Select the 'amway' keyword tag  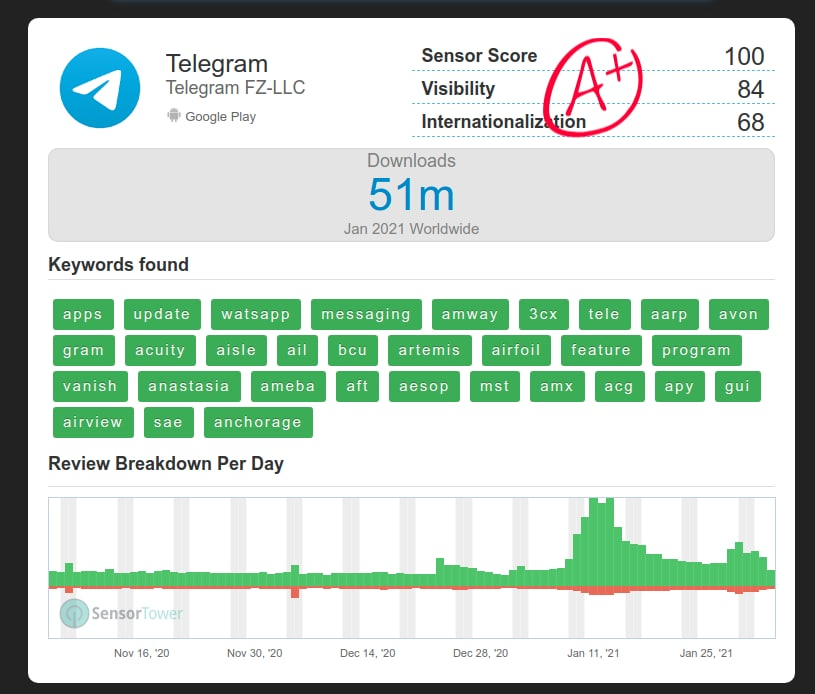[x=470, y=314]
